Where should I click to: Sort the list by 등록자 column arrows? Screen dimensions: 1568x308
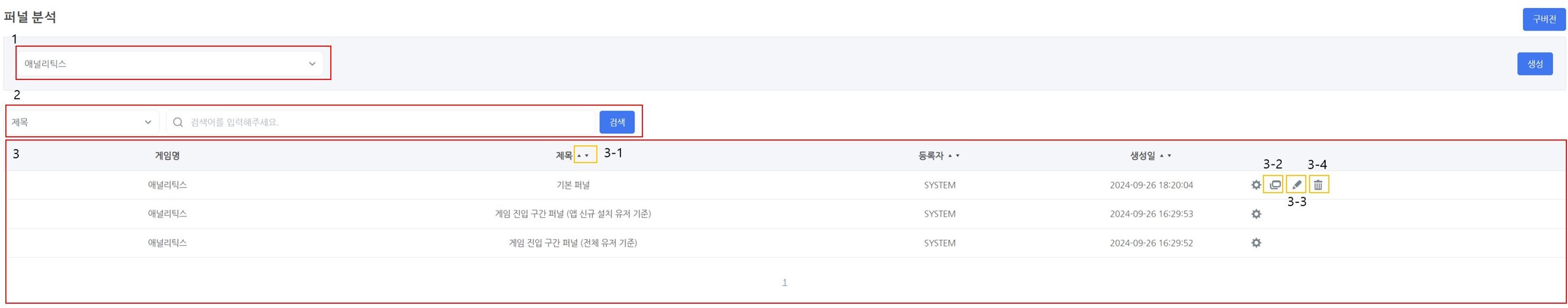pyautogui.click(x=954, y=156)
